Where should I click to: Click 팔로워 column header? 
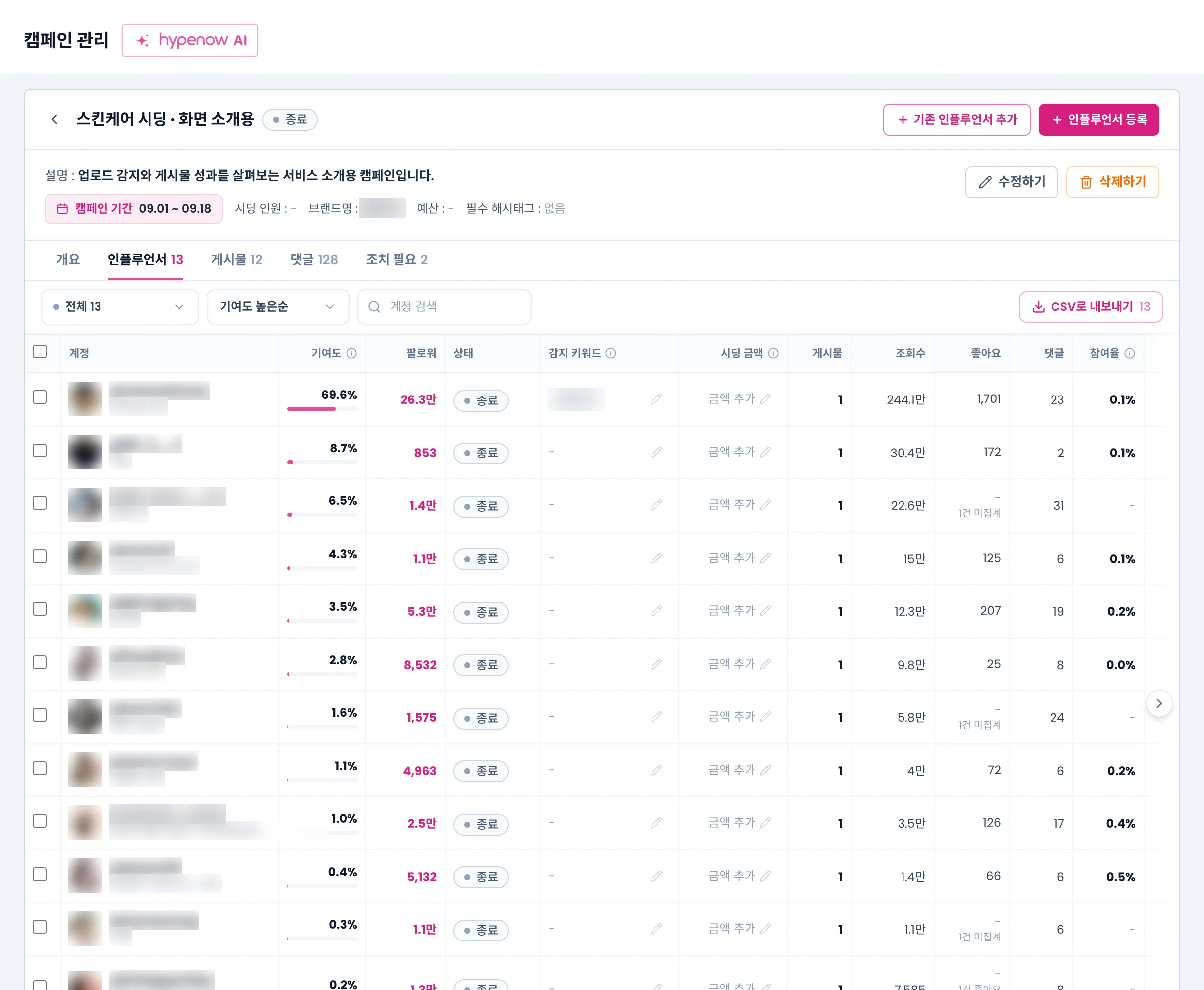[421, 353]
